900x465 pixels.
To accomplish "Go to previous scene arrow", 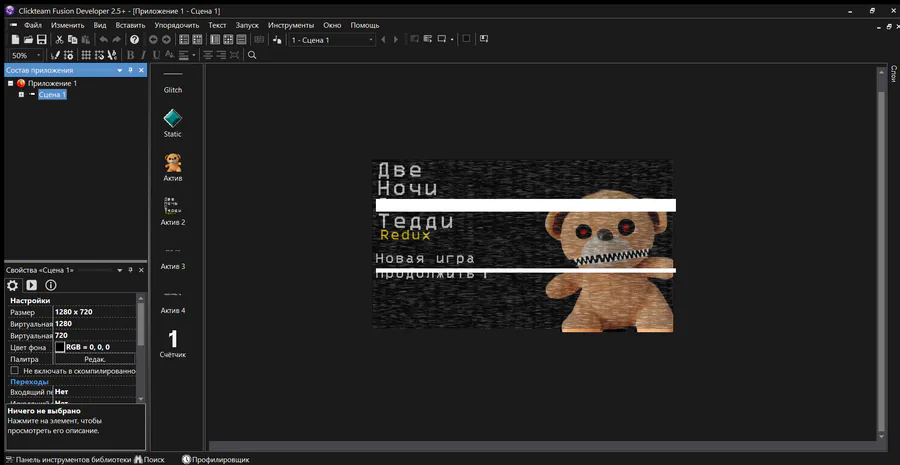I will point(383,40).
